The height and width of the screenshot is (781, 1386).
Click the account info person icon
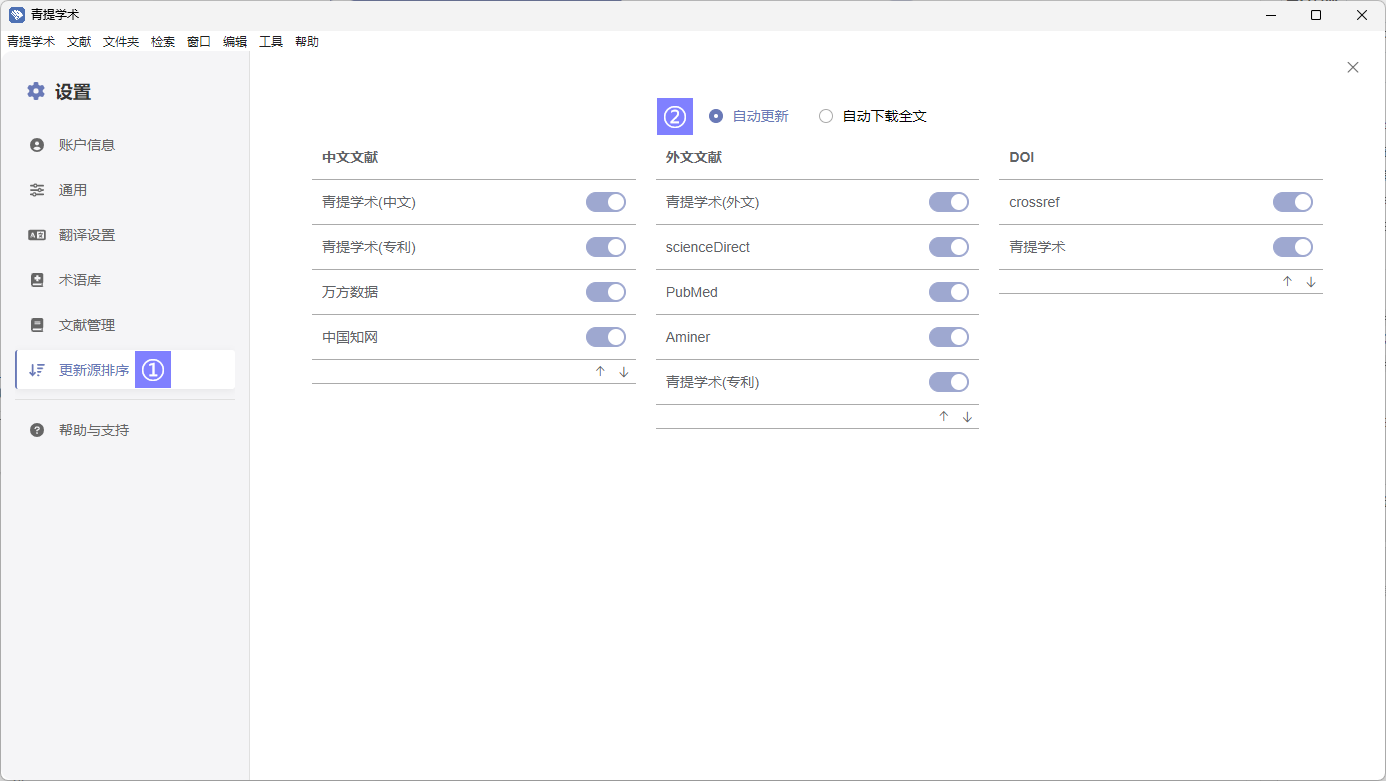tap(37, 145)
